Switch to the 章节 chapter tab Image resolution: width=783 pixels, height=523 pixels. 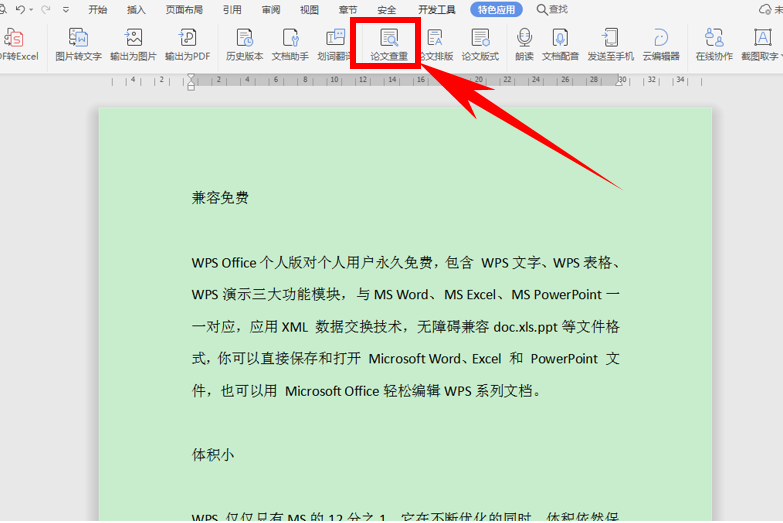click(348, 9)
